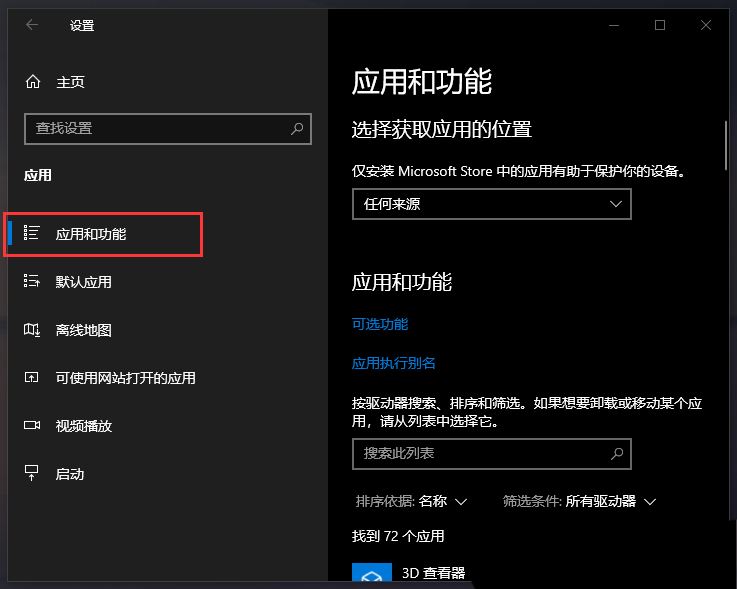Focus the 查找设置 search field
737x589 pixels.
point(155,129)
